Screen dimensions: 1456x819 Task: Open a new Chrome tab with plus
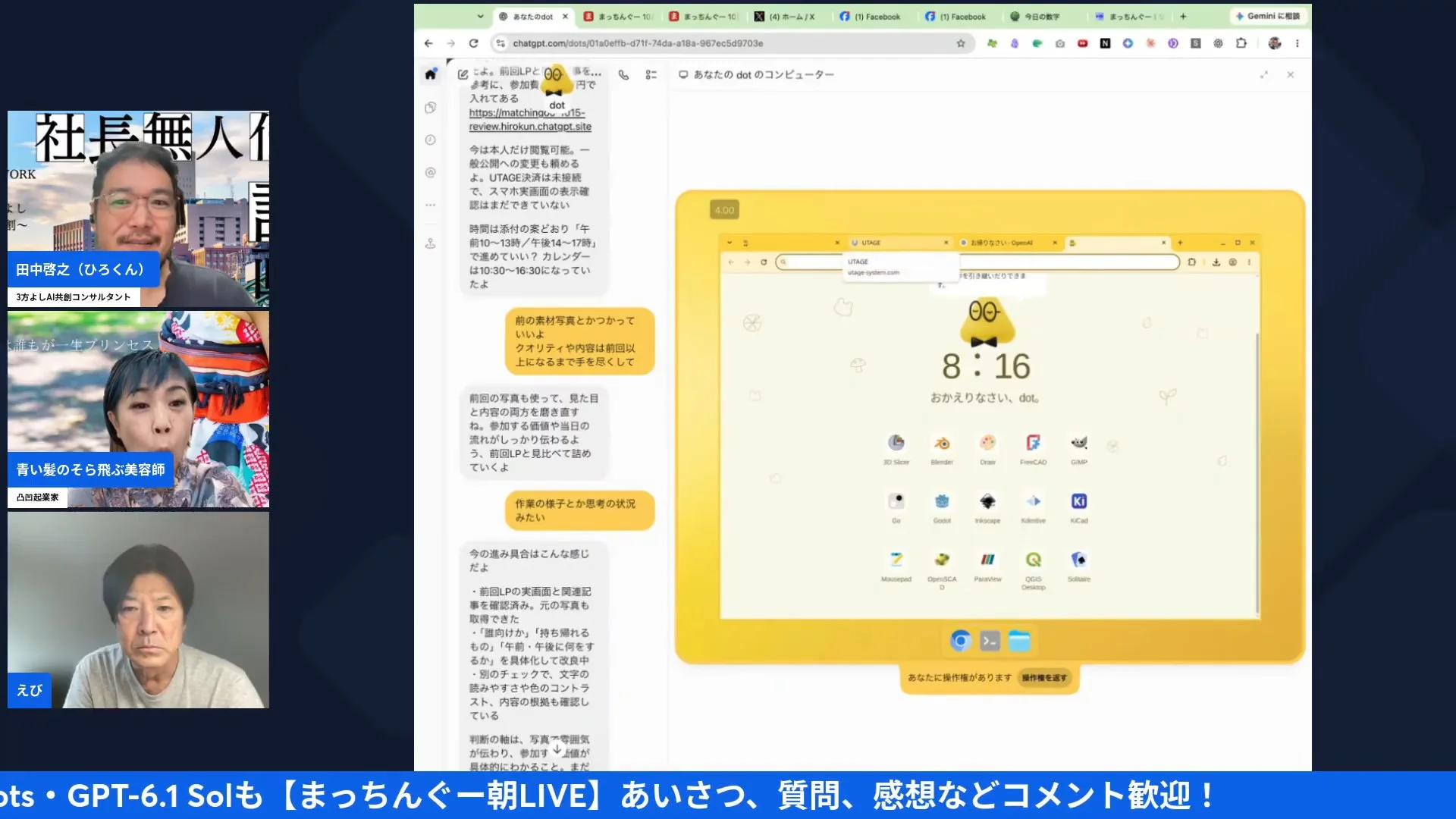pos(1182,16)
